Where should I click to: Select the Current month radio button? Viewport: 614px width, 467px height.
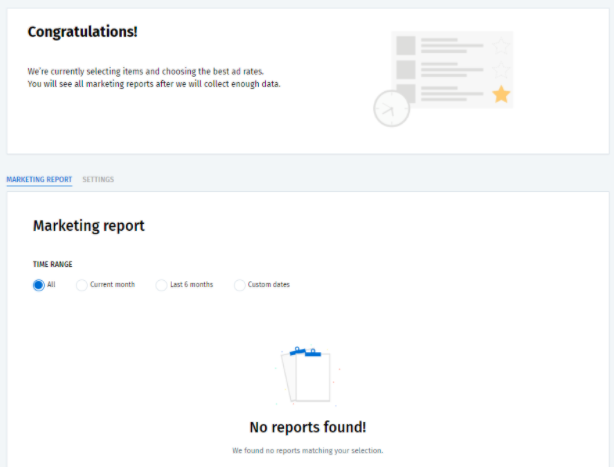[x=81, y=285]
